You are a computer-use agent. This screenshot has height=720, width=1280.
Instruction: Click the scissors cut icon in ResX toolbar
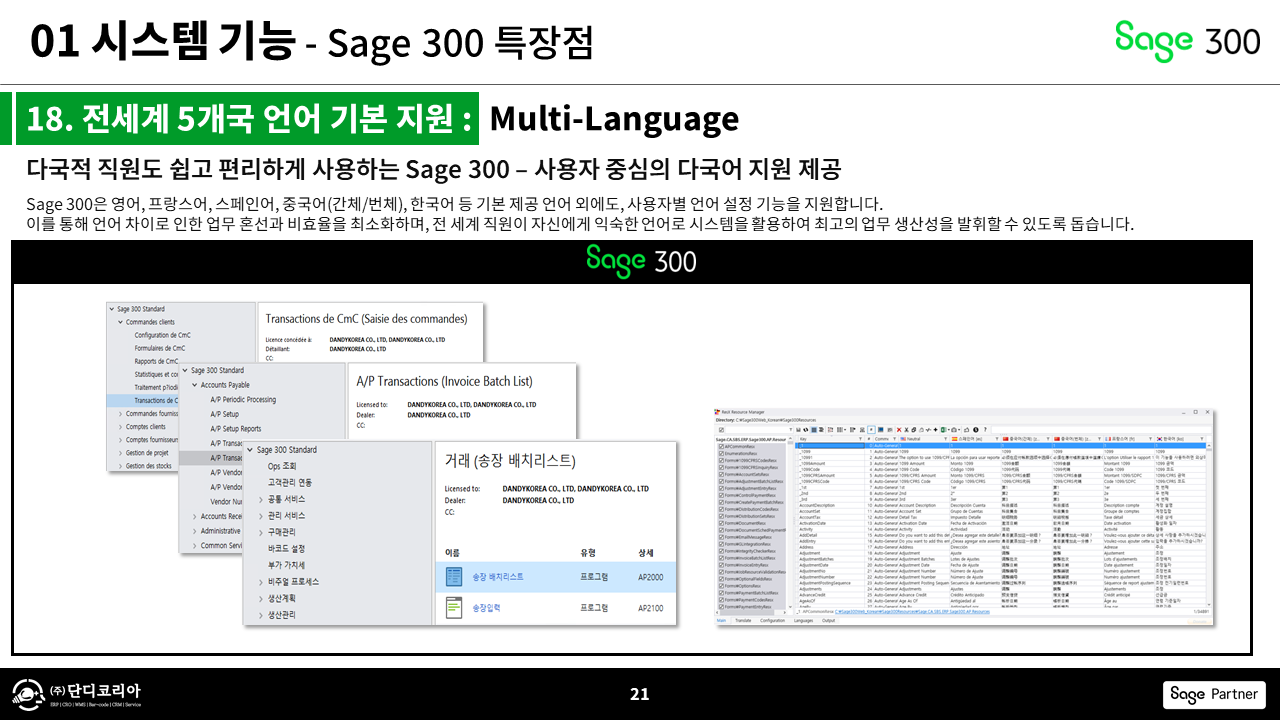tap(906, 430)
